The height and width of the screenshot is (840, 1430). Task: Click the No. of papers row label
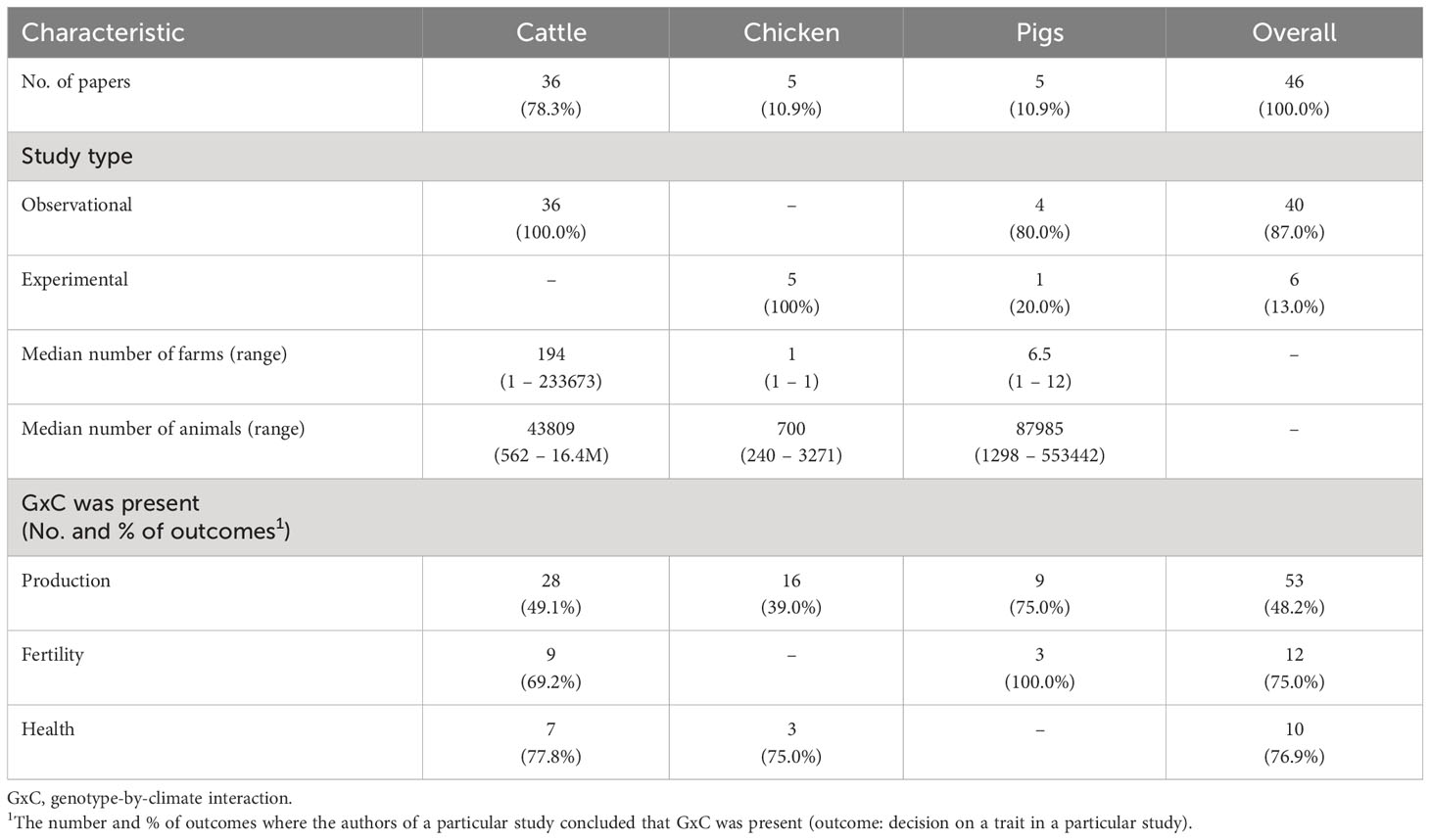pos(75,82)
